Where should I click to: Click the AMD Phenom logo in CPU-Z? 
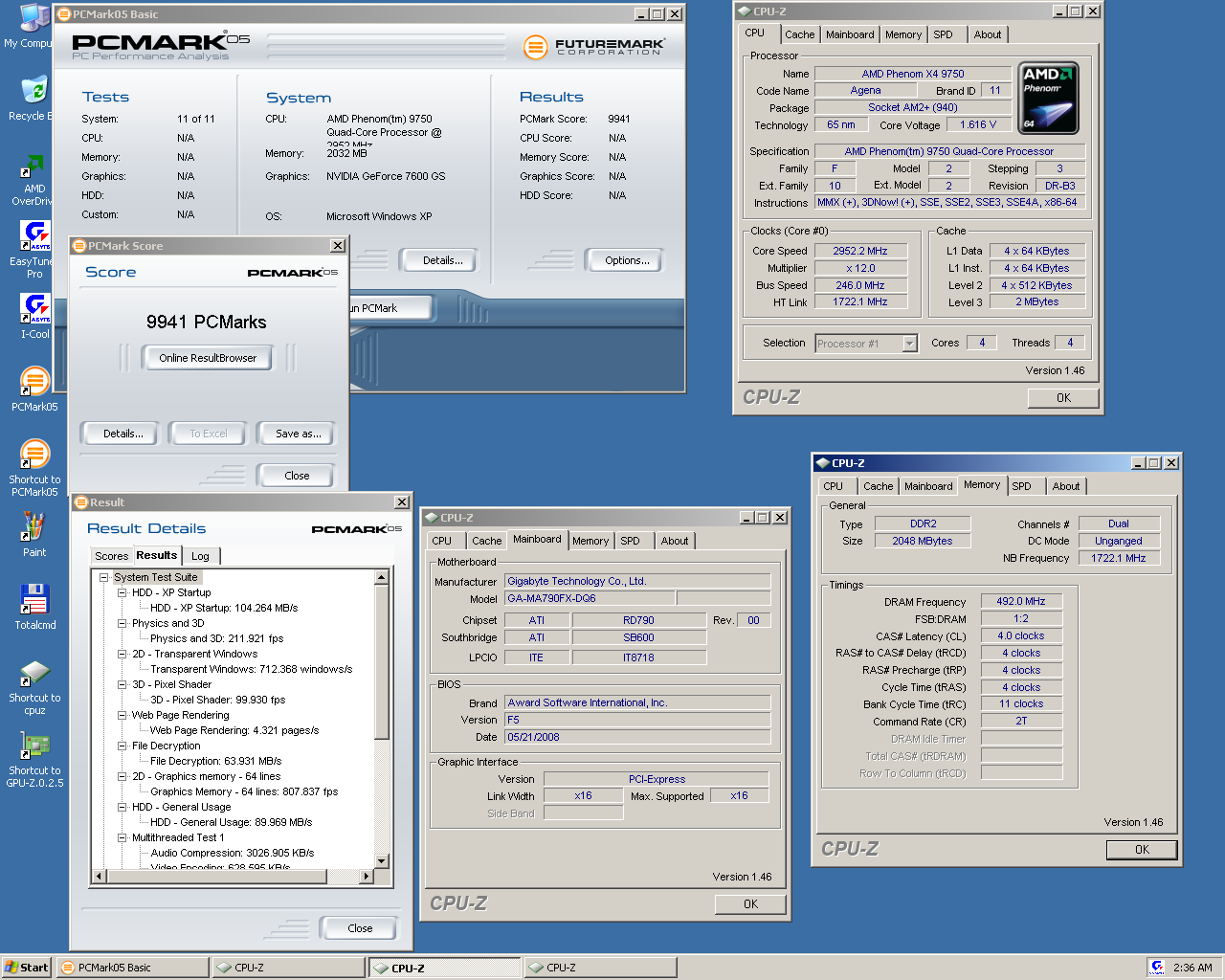[x=1050, y=98]
